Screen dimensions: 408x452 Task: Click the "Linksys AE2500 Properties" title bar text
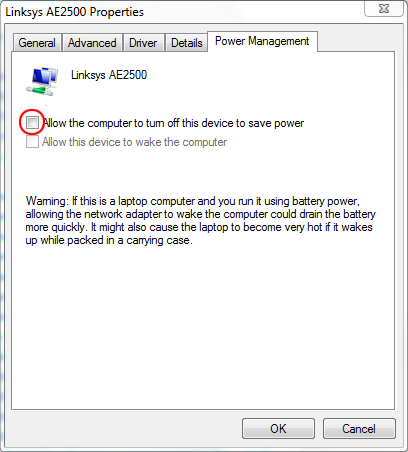point(75,12)
